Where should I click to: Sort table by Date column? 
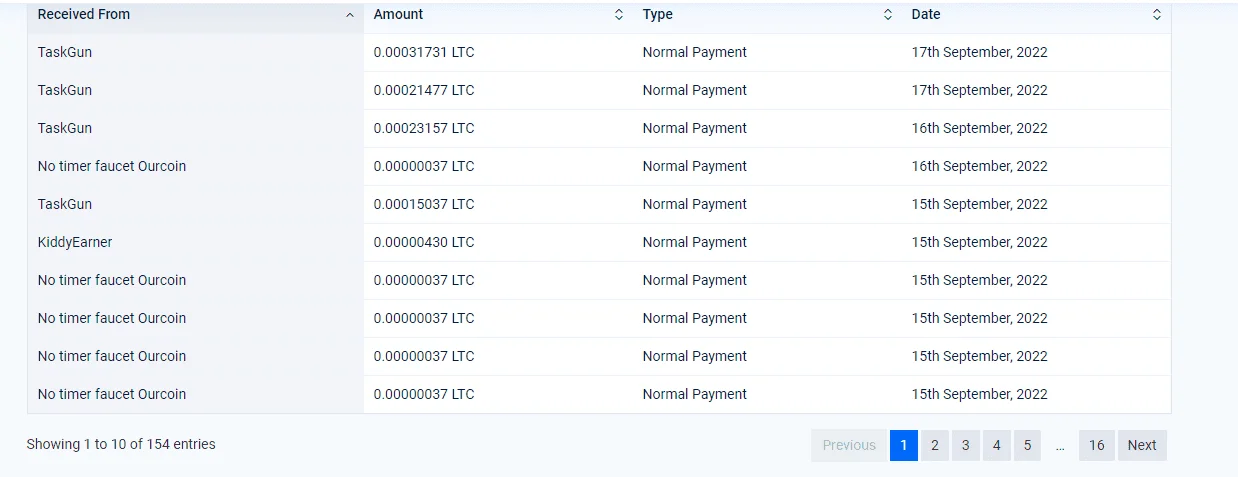pos(1036,15)
